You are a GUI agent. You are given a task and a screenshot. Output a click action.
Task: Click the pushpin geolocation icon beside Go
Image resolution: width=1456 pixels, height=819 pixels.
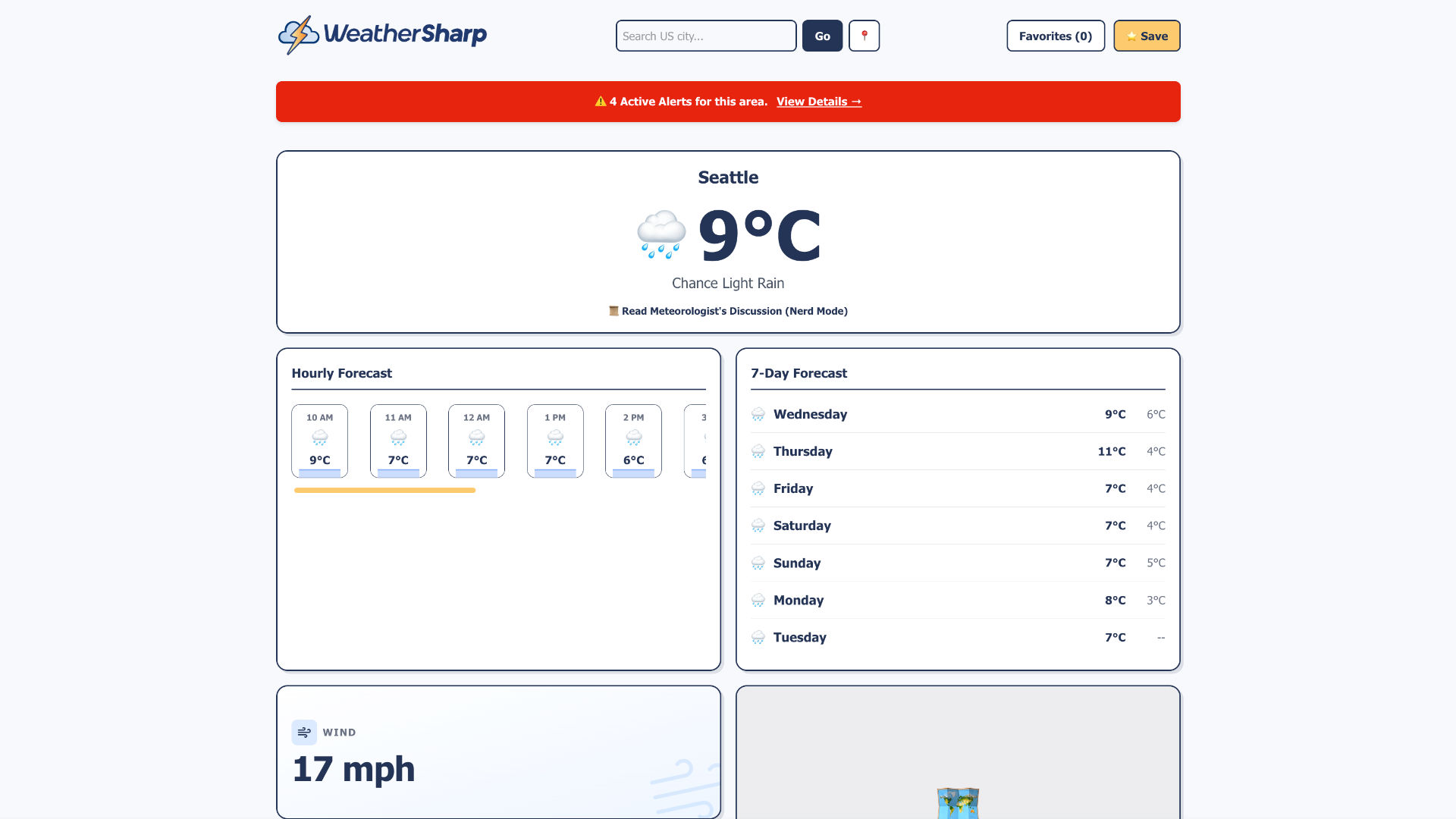click(864, 35)
